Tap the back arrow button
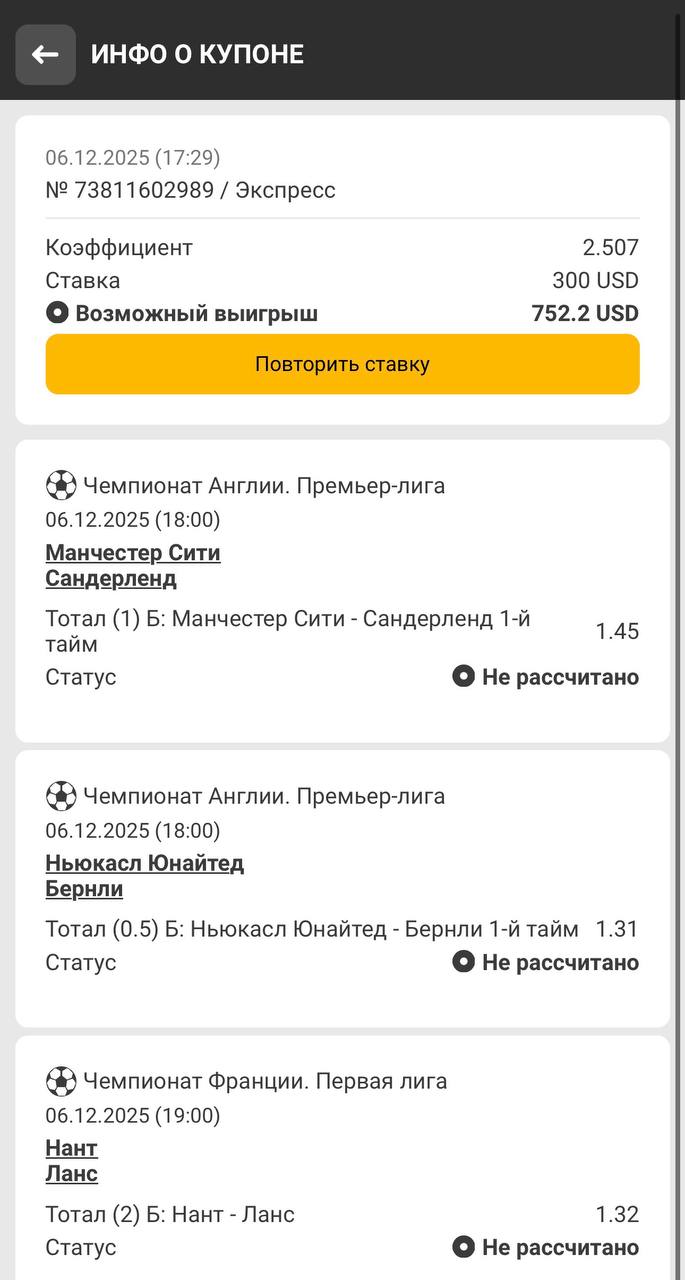This screenshot has width=685, height=1280. click(x=45, y=55)
